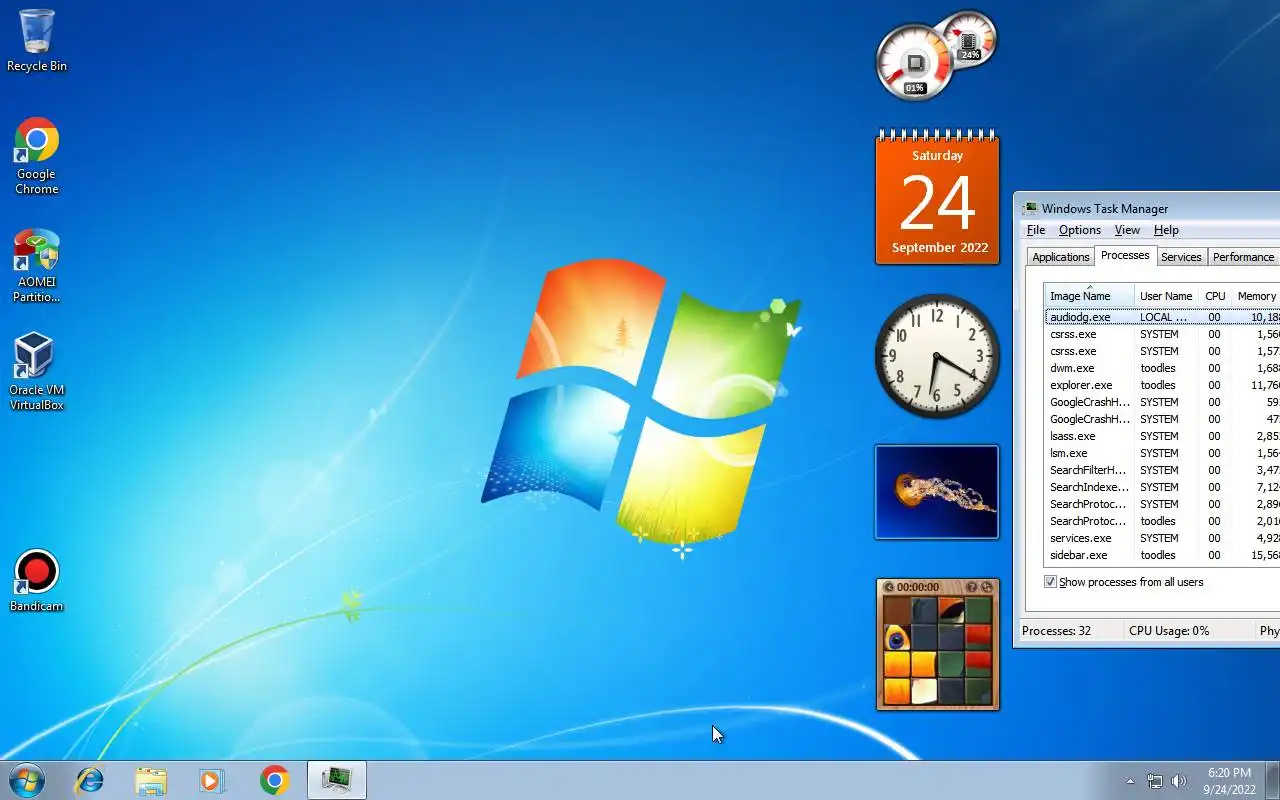
Task: Click the Task Manager taskbar button
Action: tap(337, 780)
